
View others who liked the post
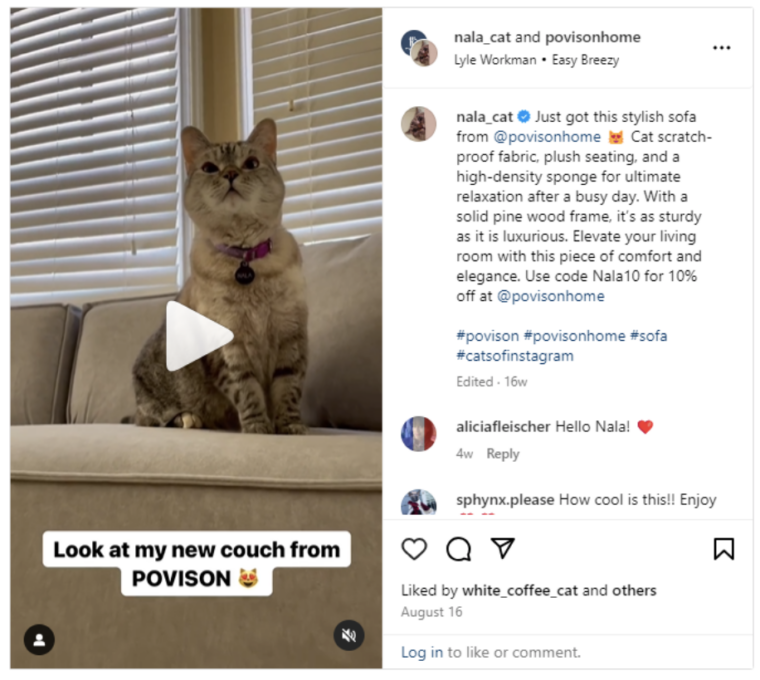coord(634,591)
